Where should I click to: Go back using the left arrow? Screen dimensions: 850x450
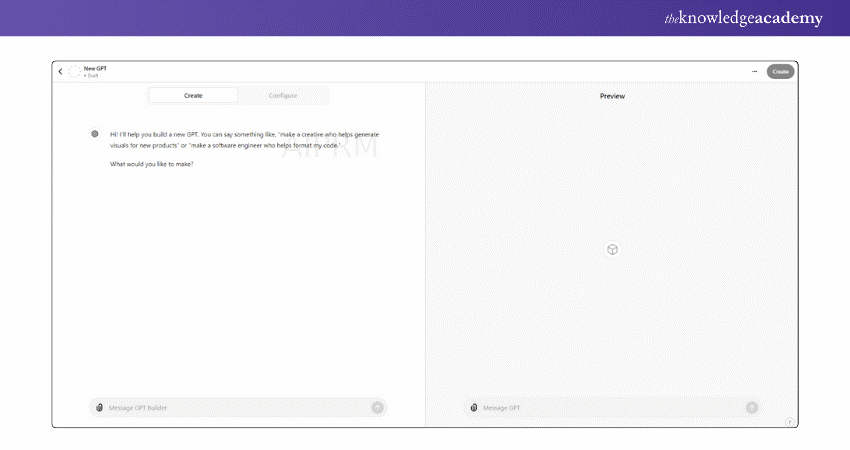60,71
